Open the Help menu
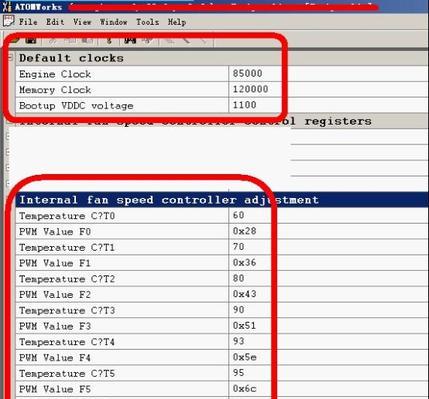Viewport: 429px width, 399px height. 177,22
